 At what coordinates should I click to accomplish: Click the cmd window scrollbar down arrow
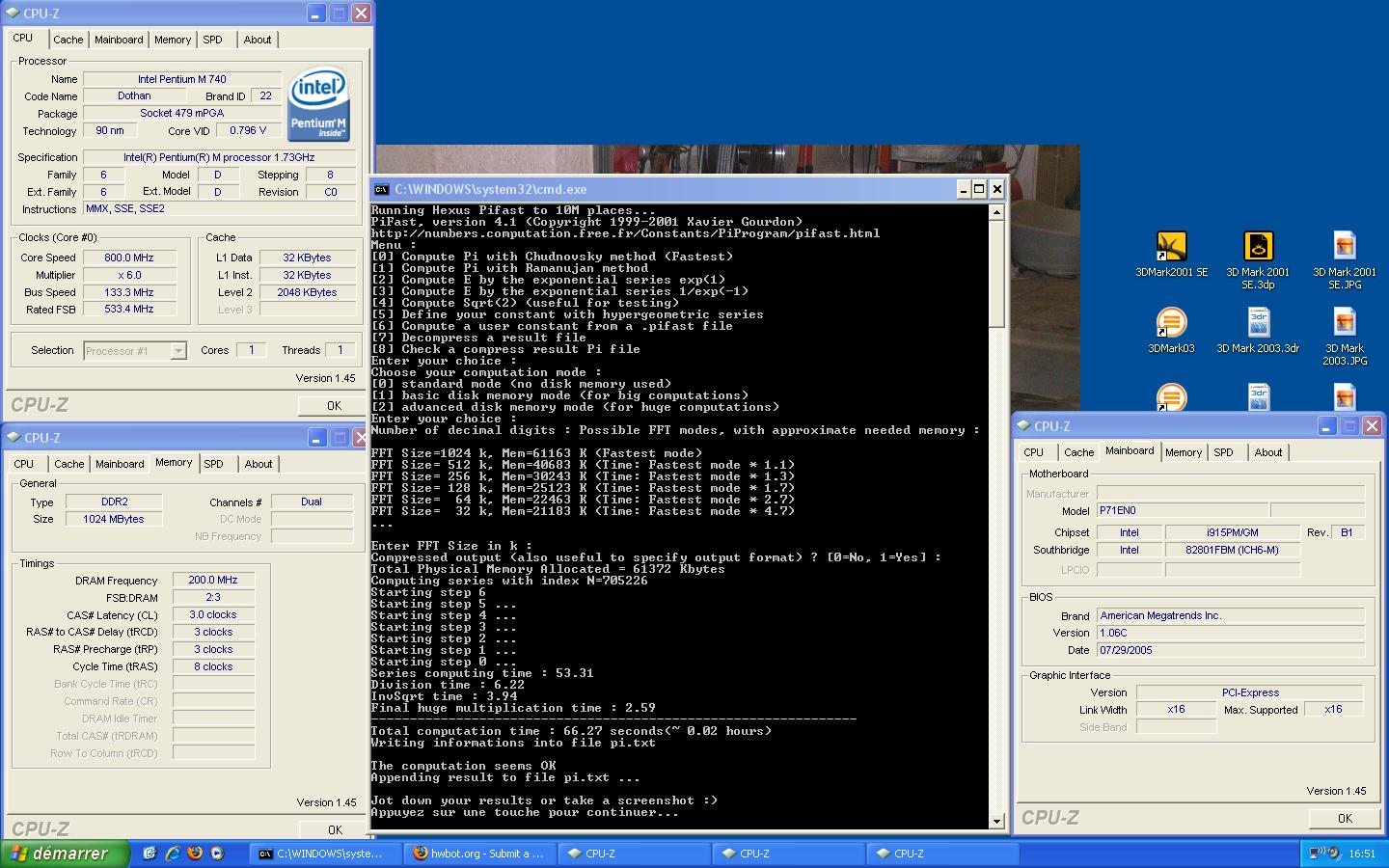[996, 822]
